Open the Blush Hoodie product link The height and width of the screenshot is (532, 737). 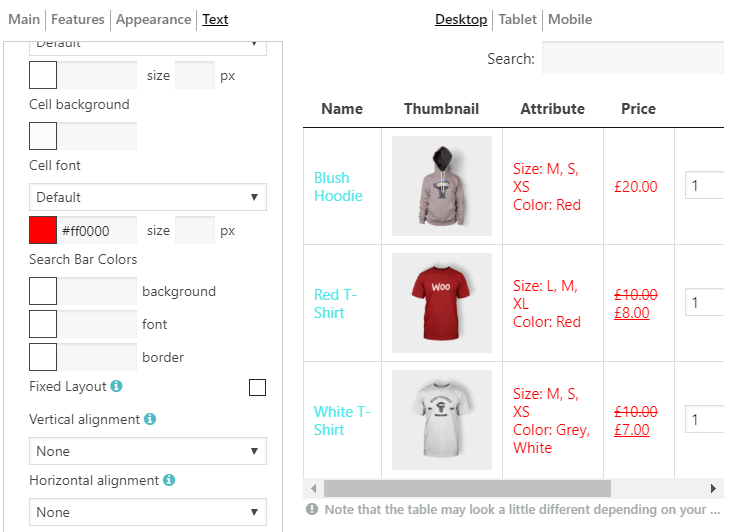coord(338,187)
